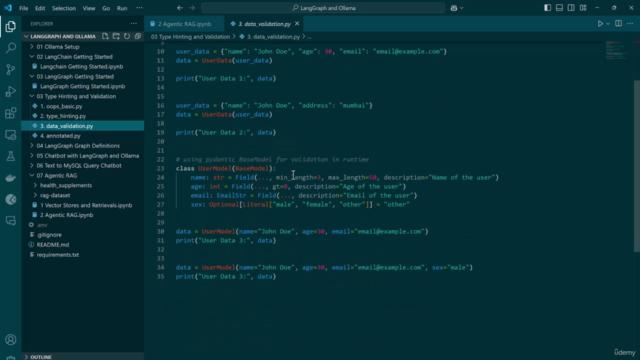
Task: Open the Edit menu
Action: click(40, 8)
